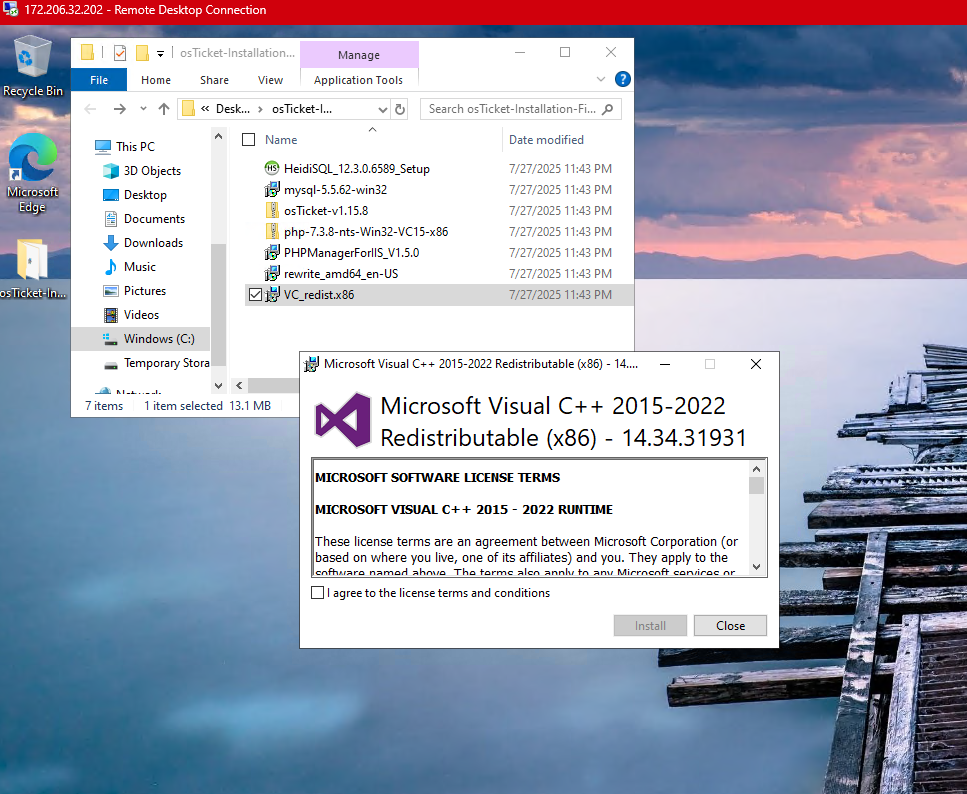Sort files by the Name column

click(x=281, y=140)
